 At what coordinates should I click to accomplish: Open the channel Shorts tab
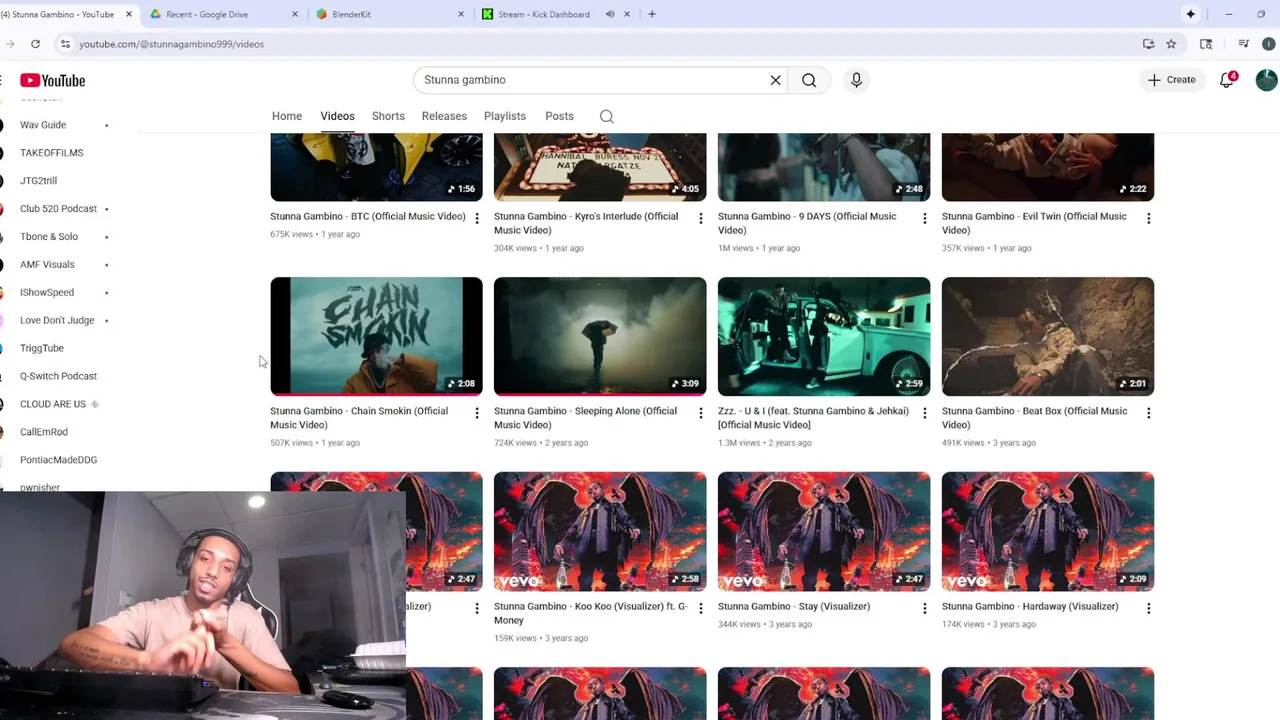pos(388,116)
